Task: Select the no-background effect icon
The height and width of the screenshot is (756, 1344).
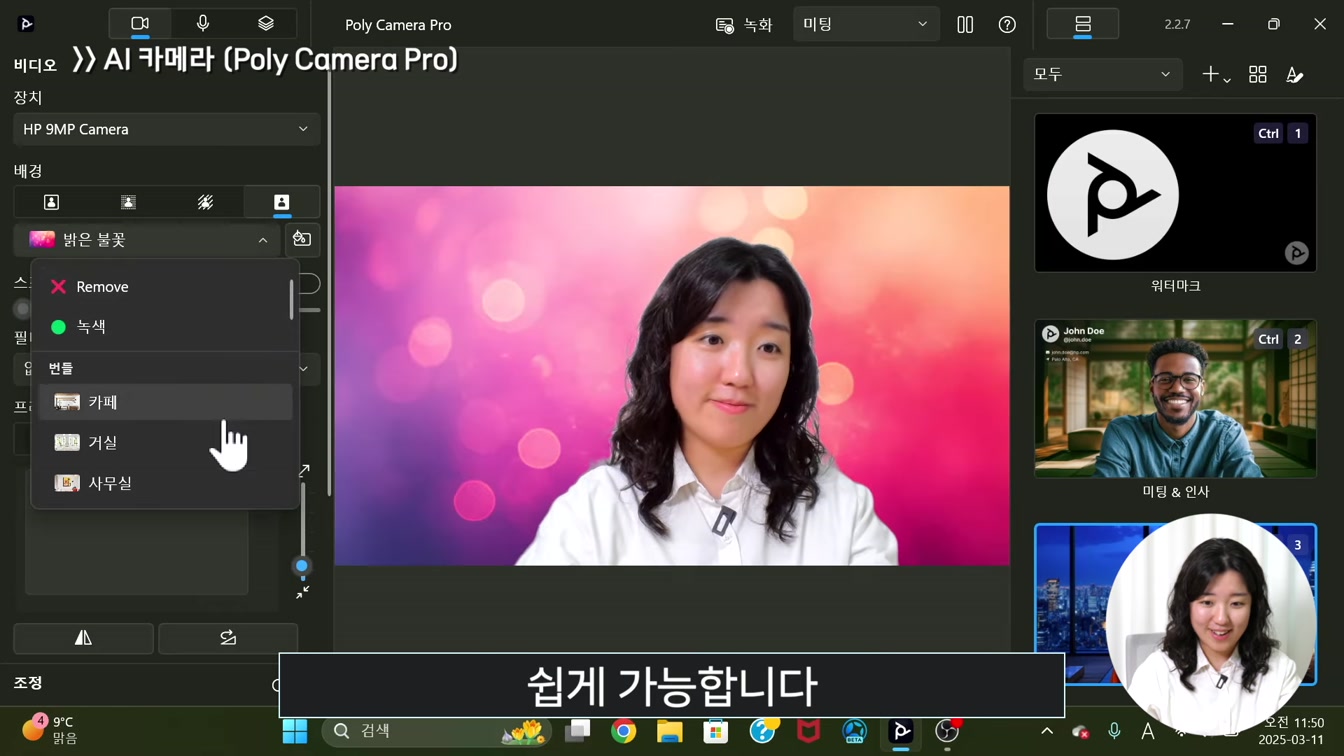Action: coord(52,202)
